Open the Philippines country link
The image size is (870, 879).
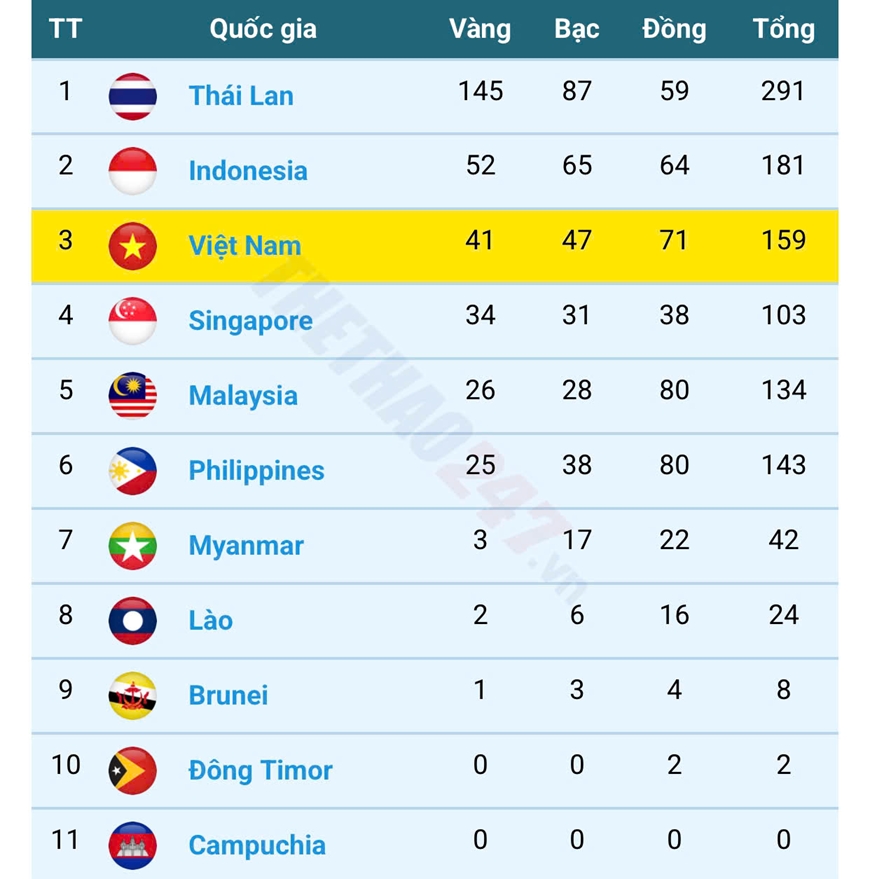[256, 470]
